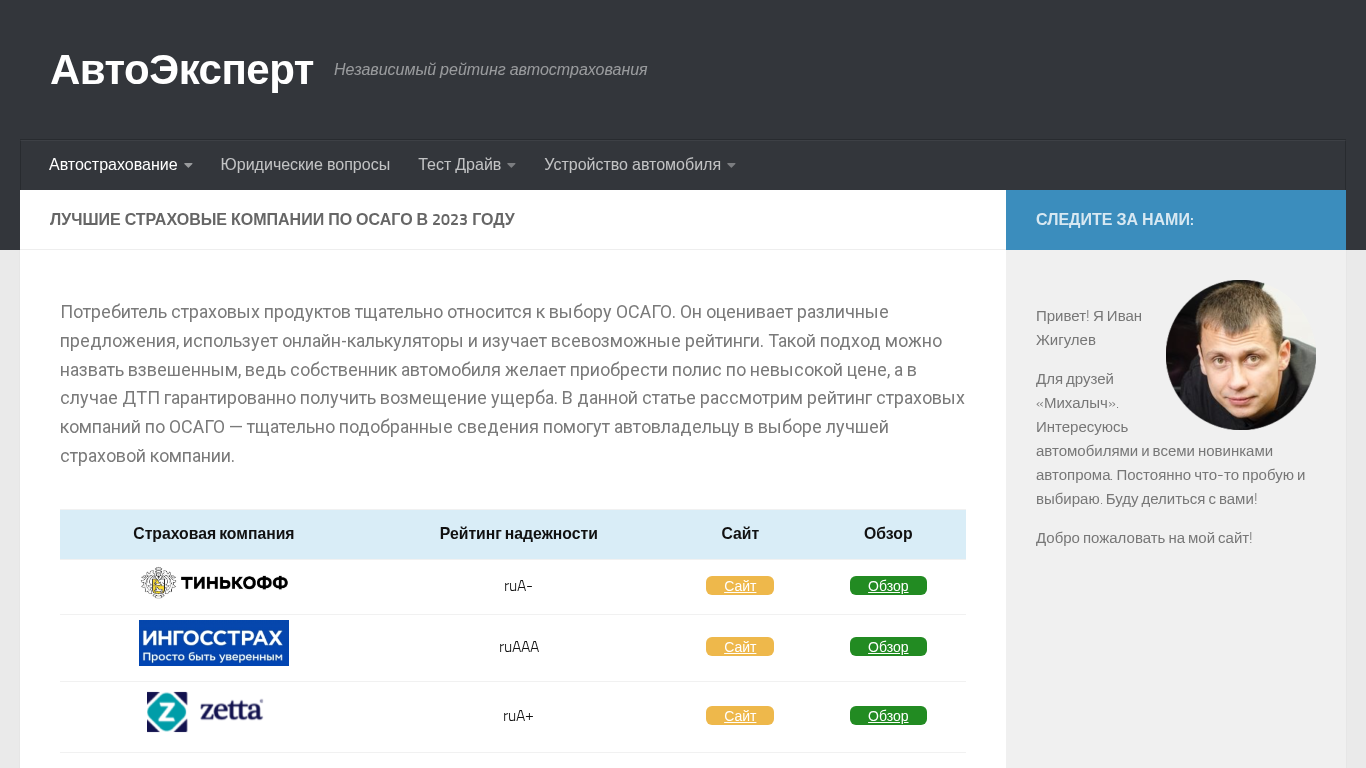The width and height of the screenshot is (1366, 768).
Task: Click the Тинькофф company logo
Action: pos(214,583)
